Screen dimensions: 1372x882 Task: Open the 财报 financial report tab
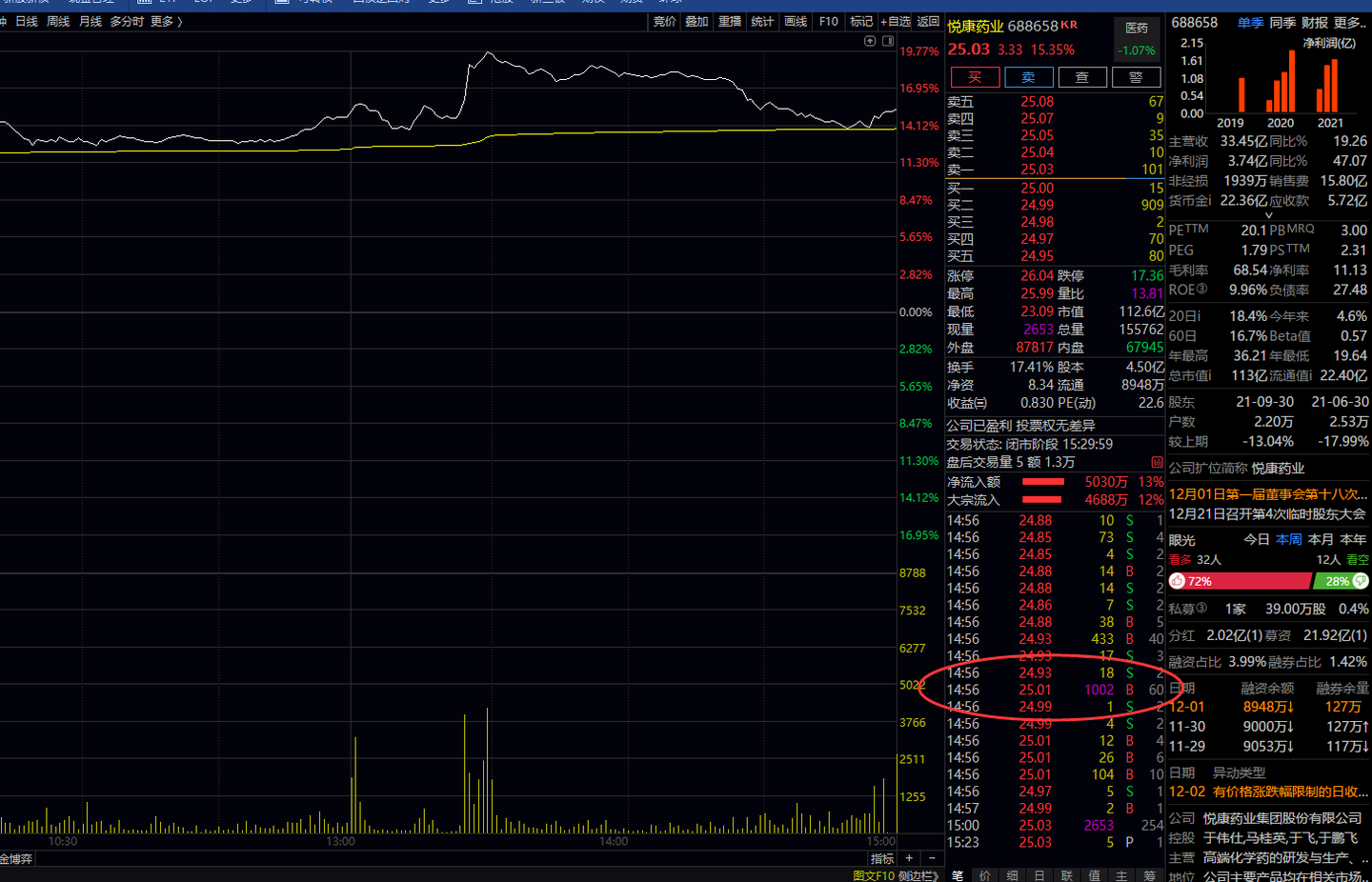(1315, 22)
